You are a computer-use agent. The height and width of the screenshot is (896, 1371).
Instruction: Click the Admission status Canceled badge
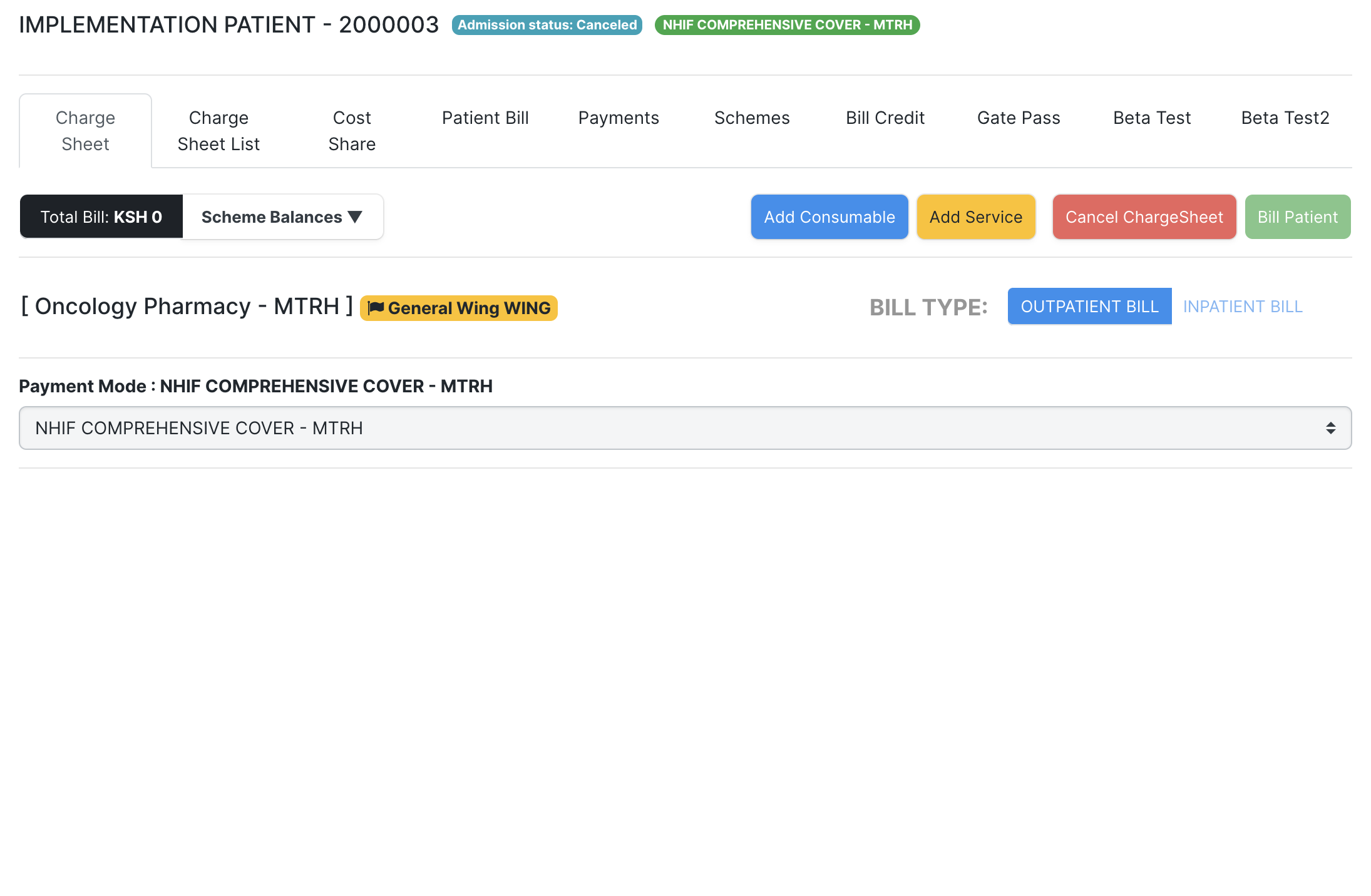[547, 25]
